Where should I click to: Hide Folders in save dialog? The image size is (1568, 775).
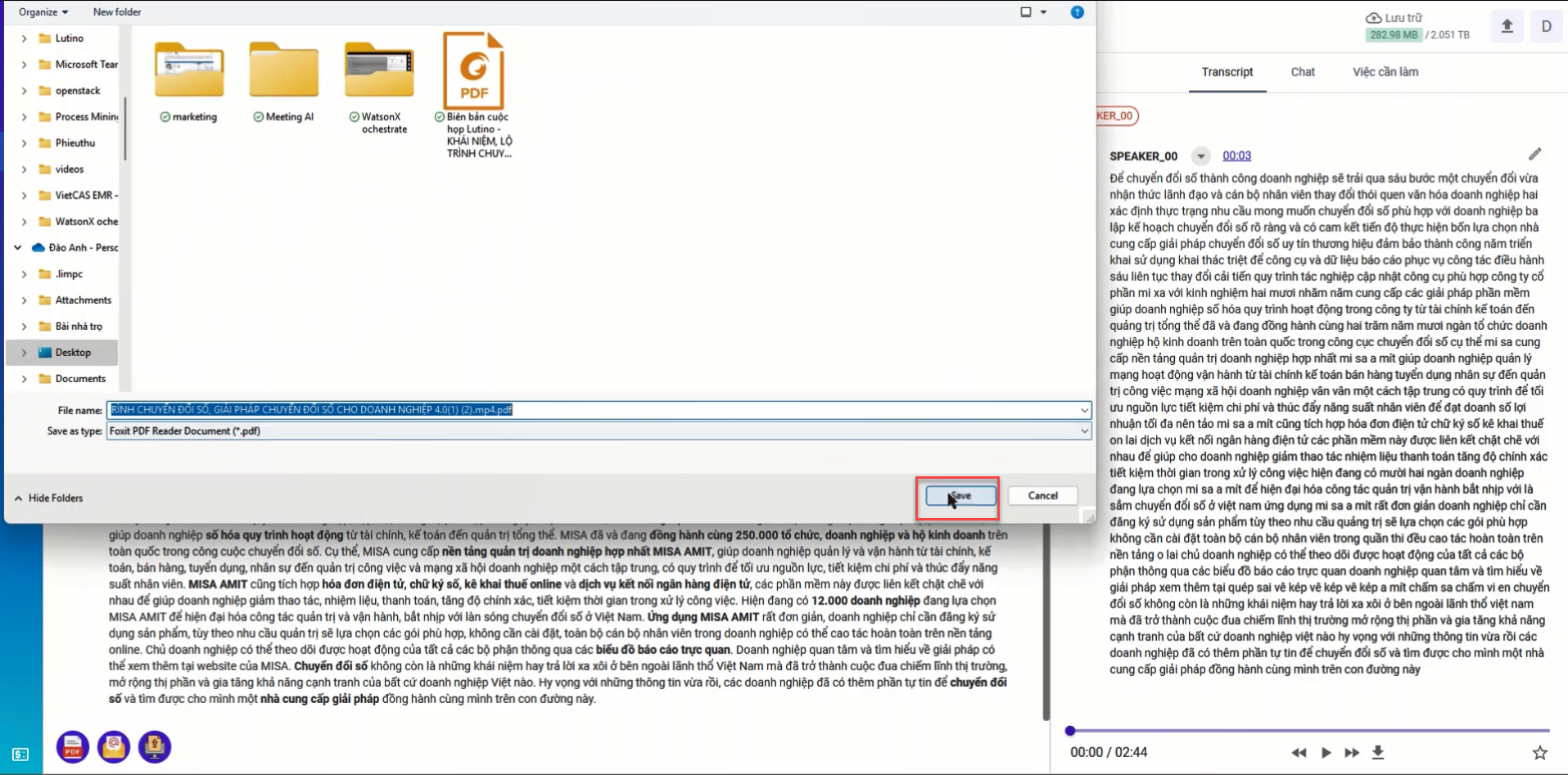(48, 498)
